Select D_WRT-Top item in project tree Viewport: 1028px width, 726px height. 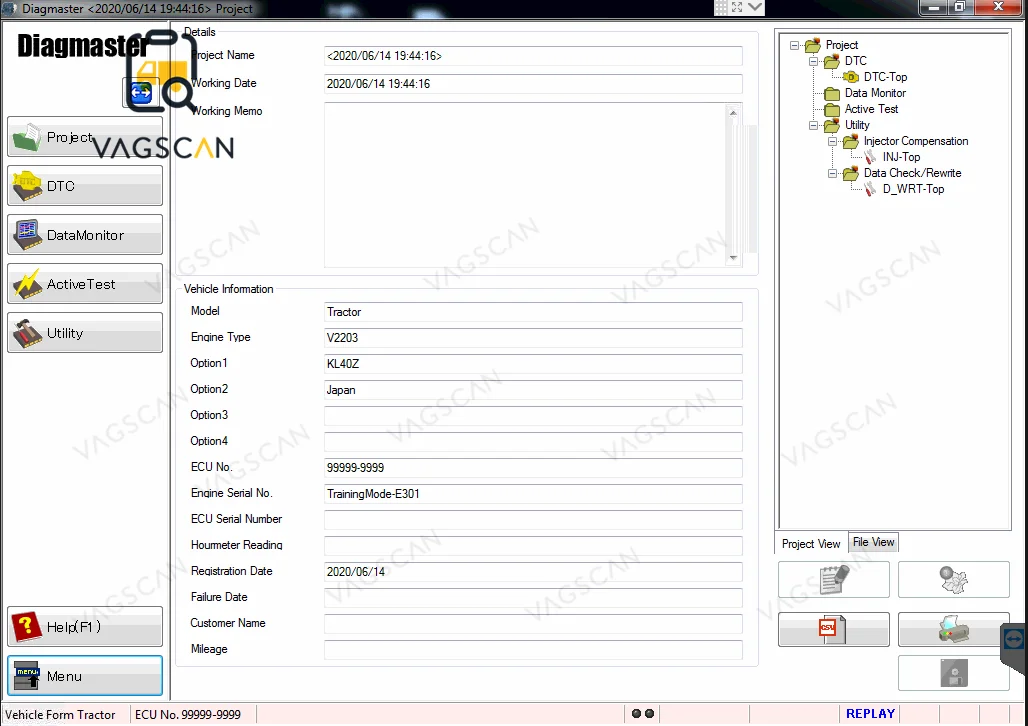coord(912,189)
